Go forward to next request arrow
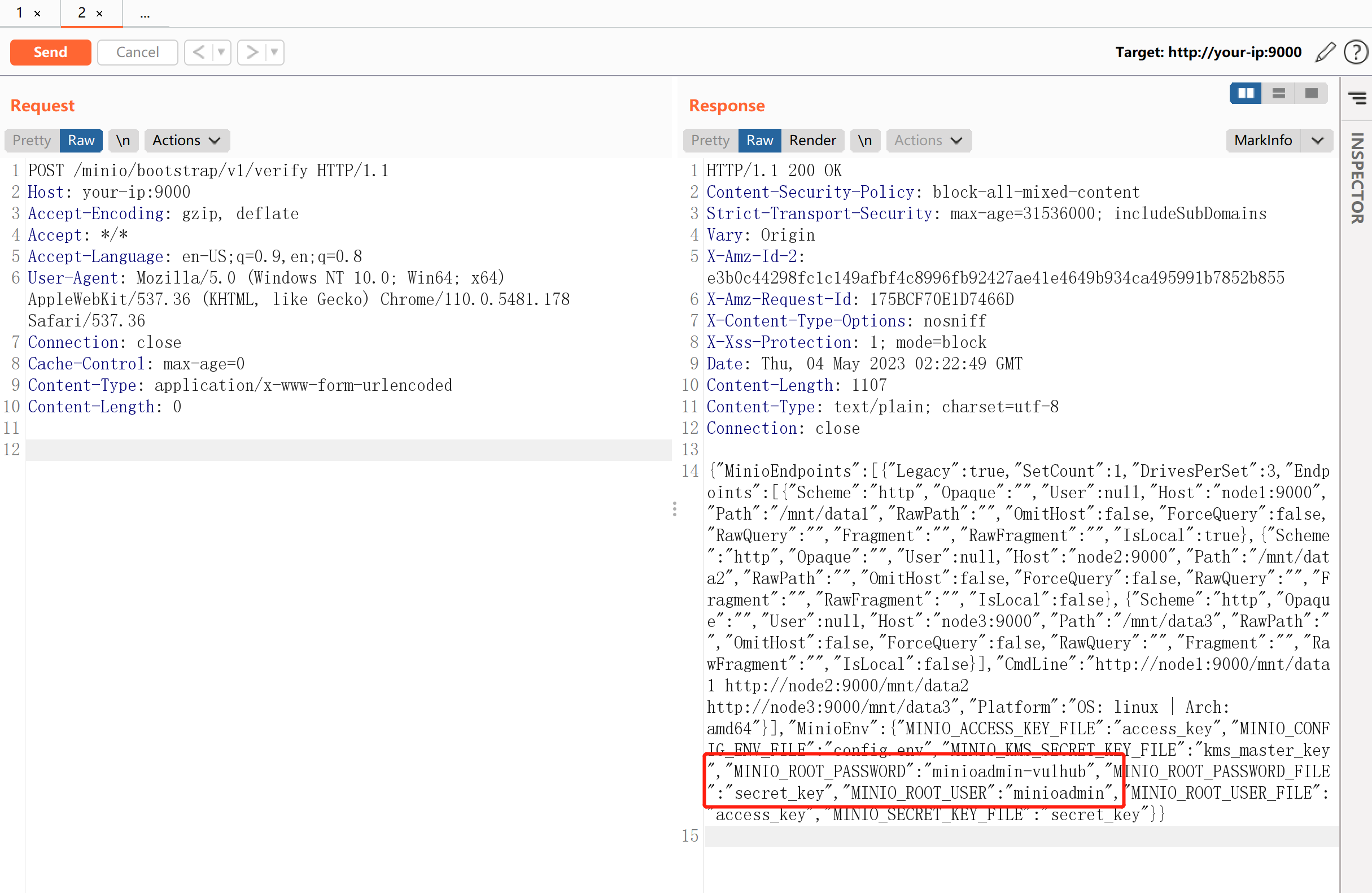 pos(252,52)
